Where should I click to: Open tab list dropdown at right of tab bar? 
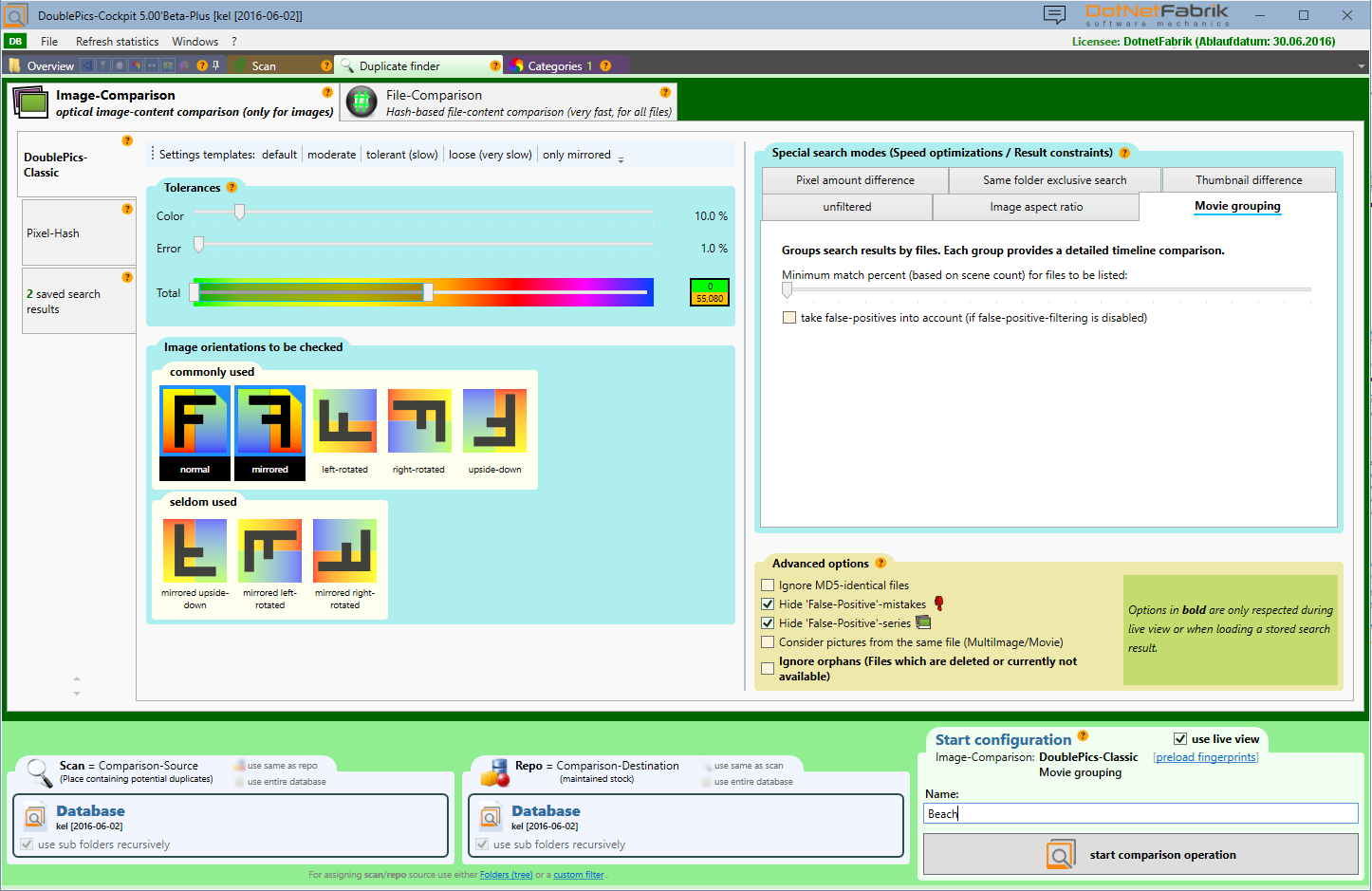pyautogui.click(x=1362, y=66)
